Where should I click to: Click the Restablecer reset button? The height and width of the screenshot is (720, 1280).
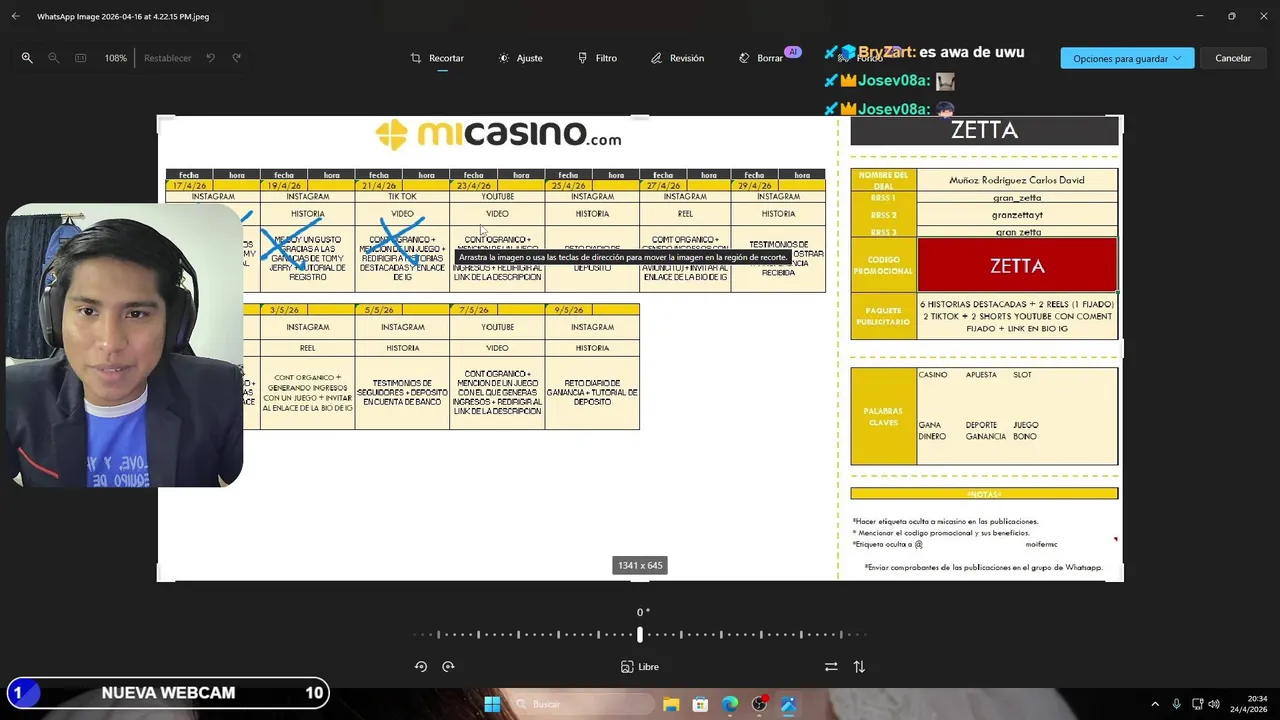(x=167, y=58)
